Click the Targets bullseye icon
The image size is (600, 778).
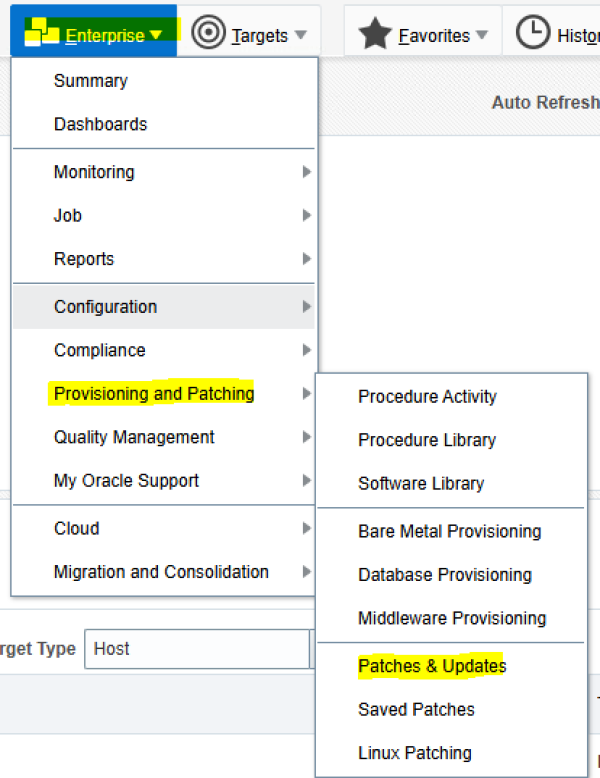pyautogui.click(x=208, y=34)
